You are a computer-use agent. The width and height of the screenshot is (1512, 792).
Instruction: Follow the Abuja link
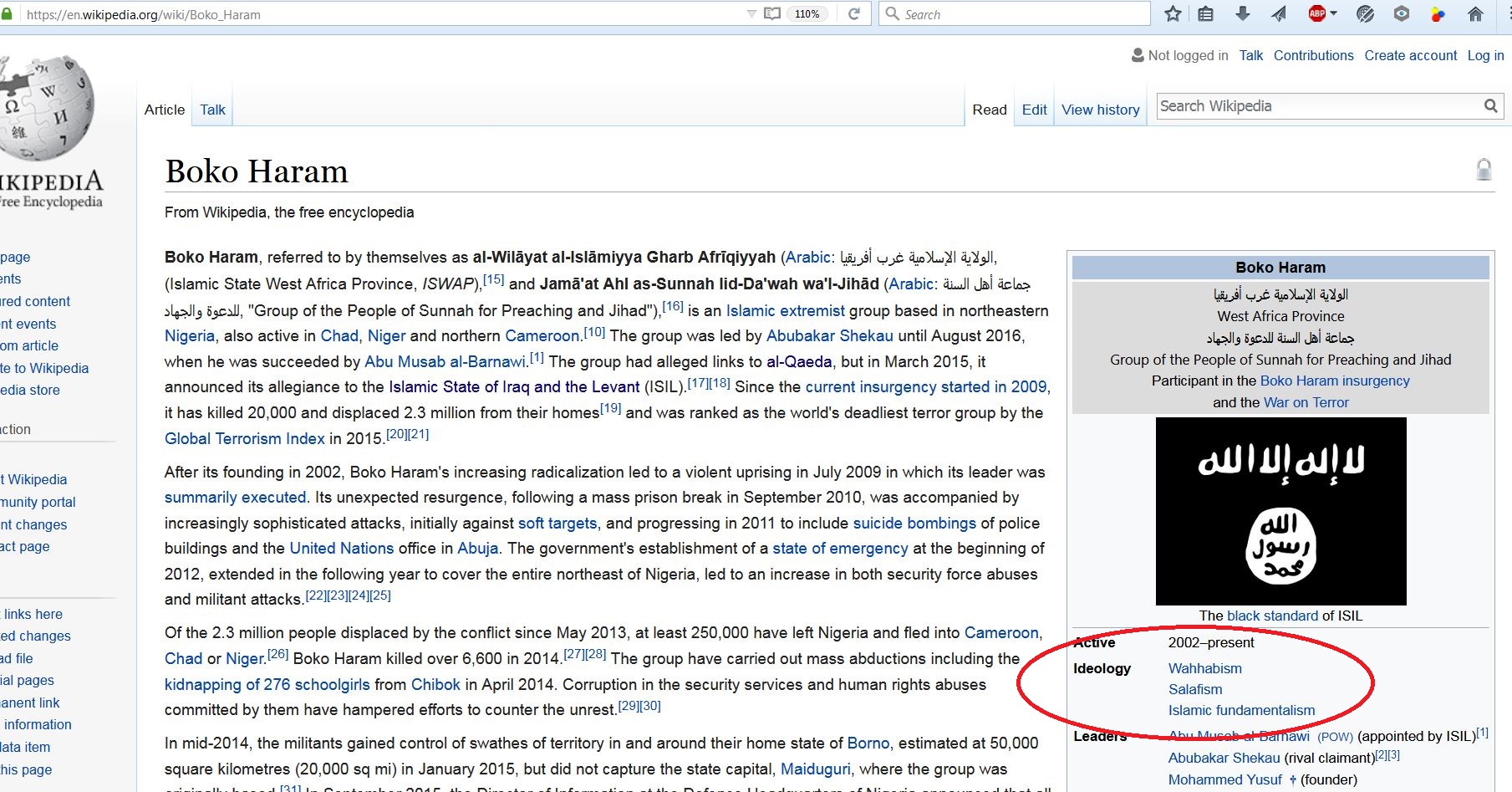478,548
